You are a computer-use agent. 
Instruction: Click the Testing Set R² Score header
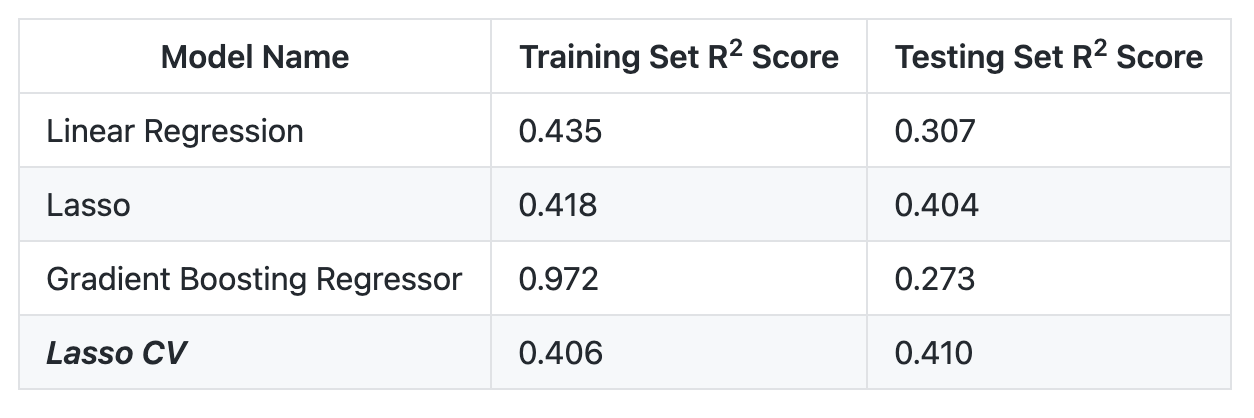click(x=1049, y=57)
